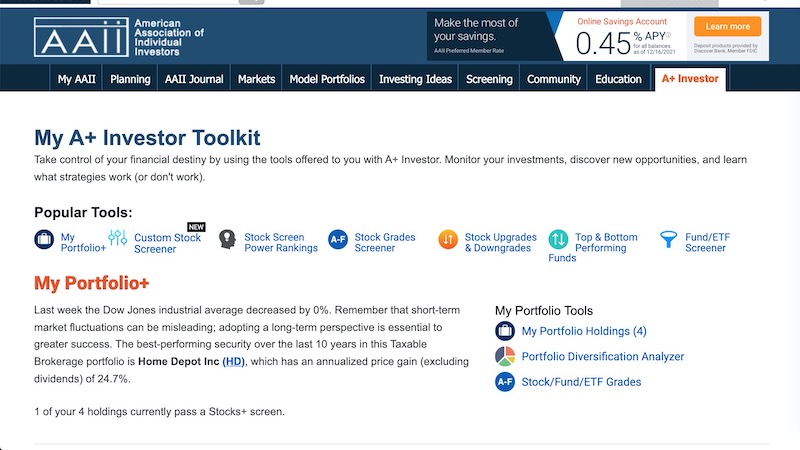Open the Investing Ideas menu

point(415,79)
